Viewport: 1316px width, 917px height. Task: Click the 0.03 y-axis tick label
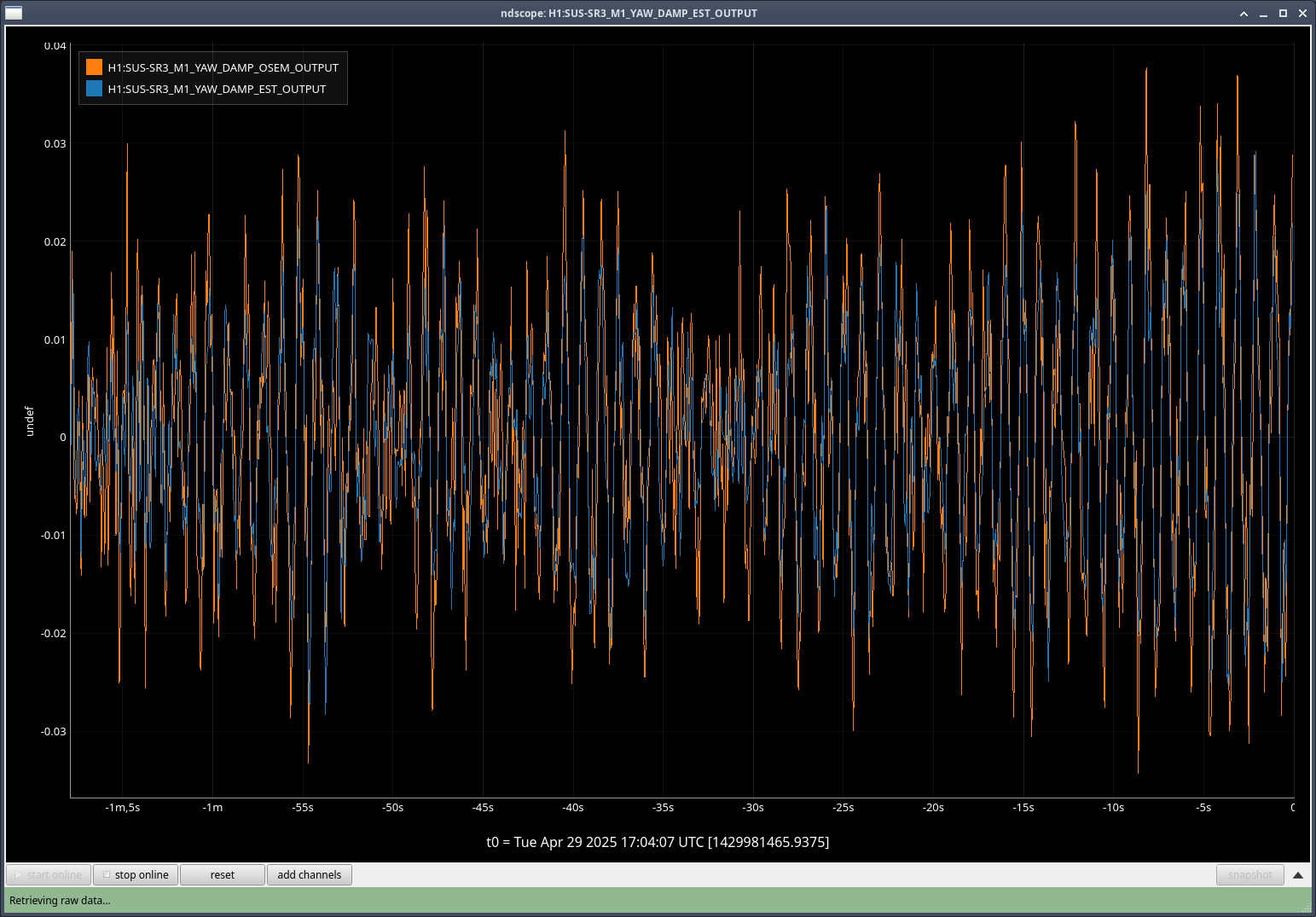55,143
